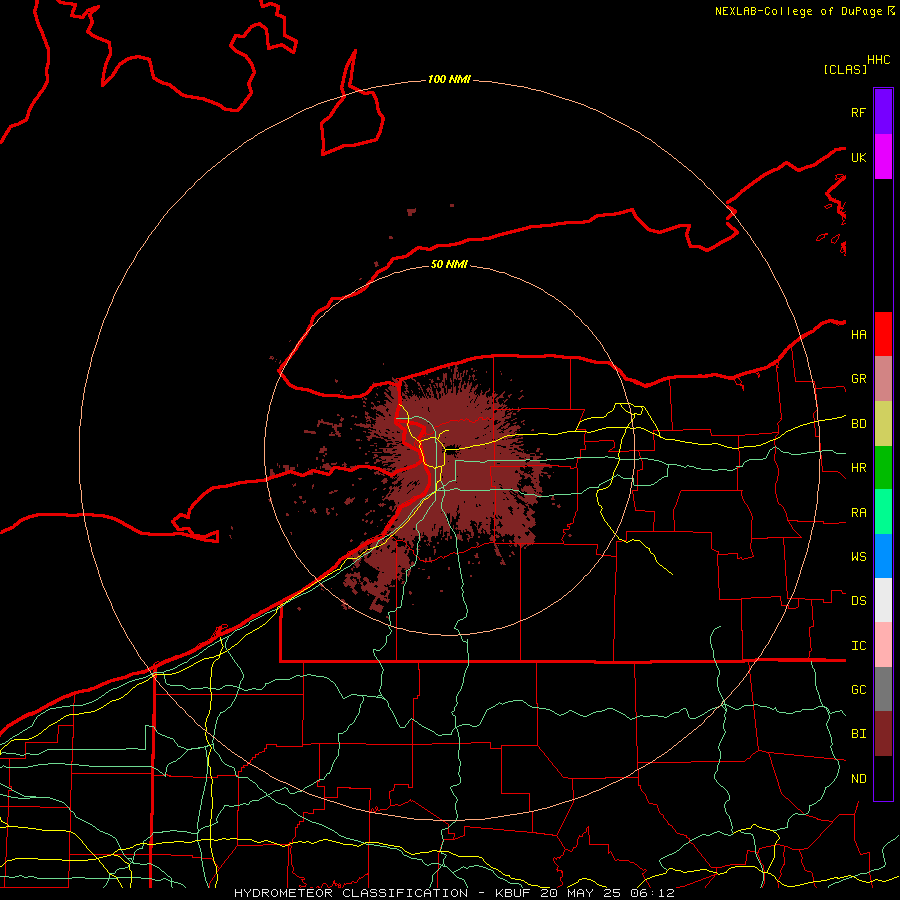Click the "GC" legend label

[x=858, y=690]
